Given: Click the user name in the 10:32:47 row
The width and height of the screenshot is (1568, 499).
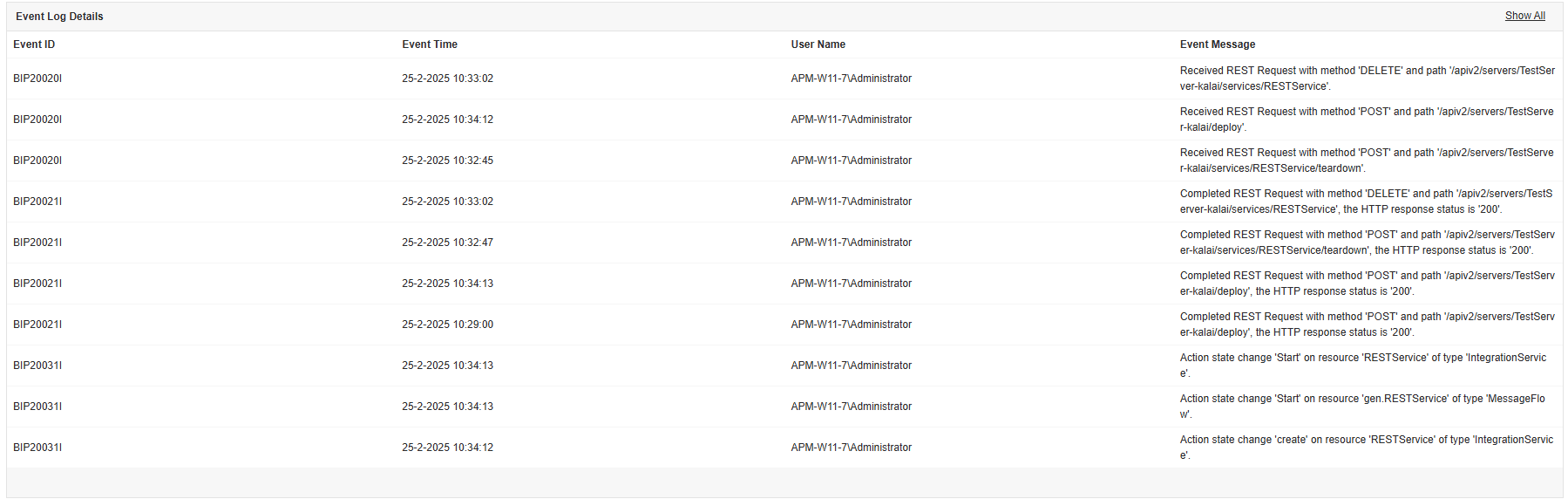Looking at the screenshot, I should [x=851, y=243].
